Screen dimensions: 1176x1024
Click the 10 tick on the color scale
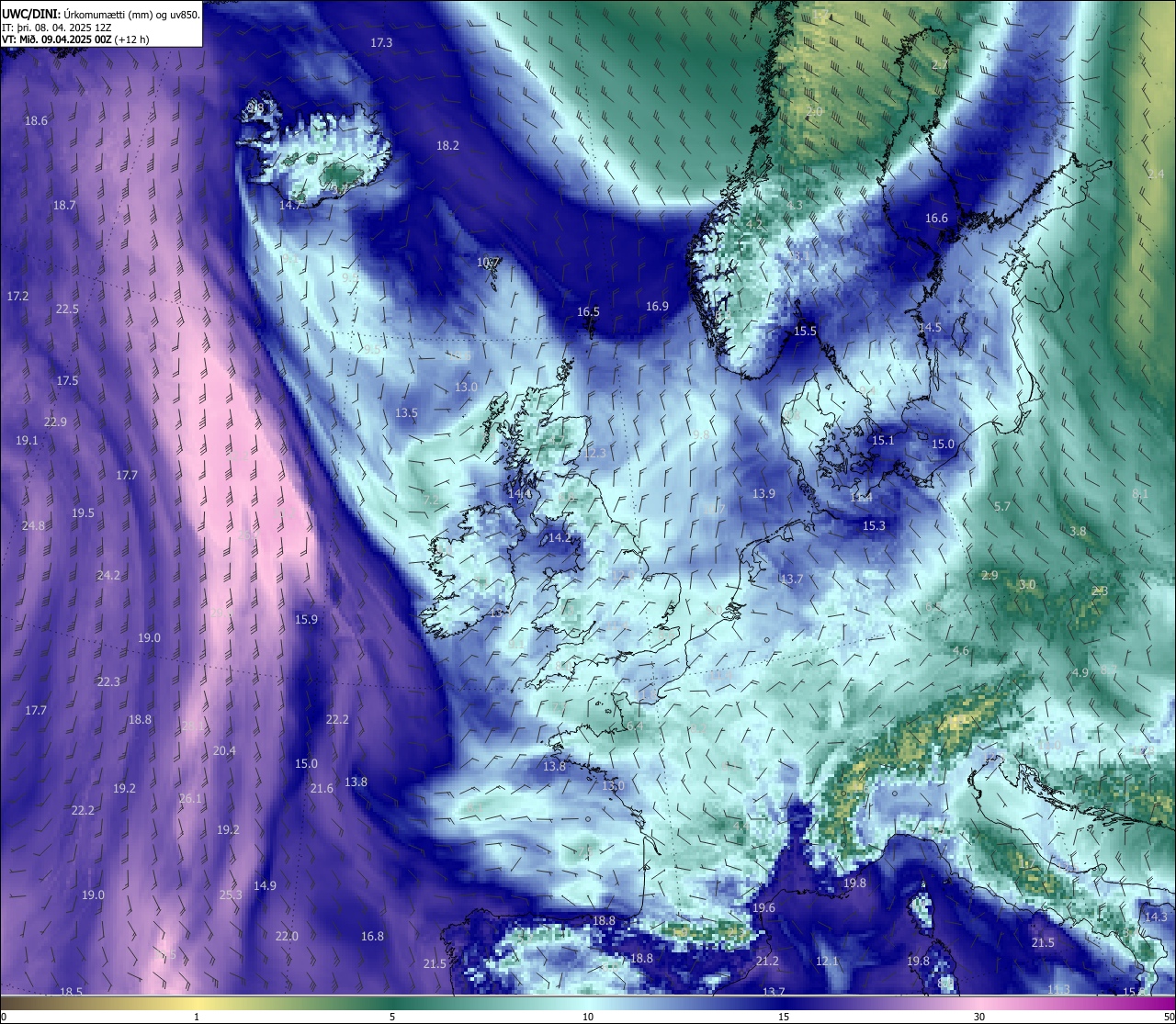[588, 1017]
